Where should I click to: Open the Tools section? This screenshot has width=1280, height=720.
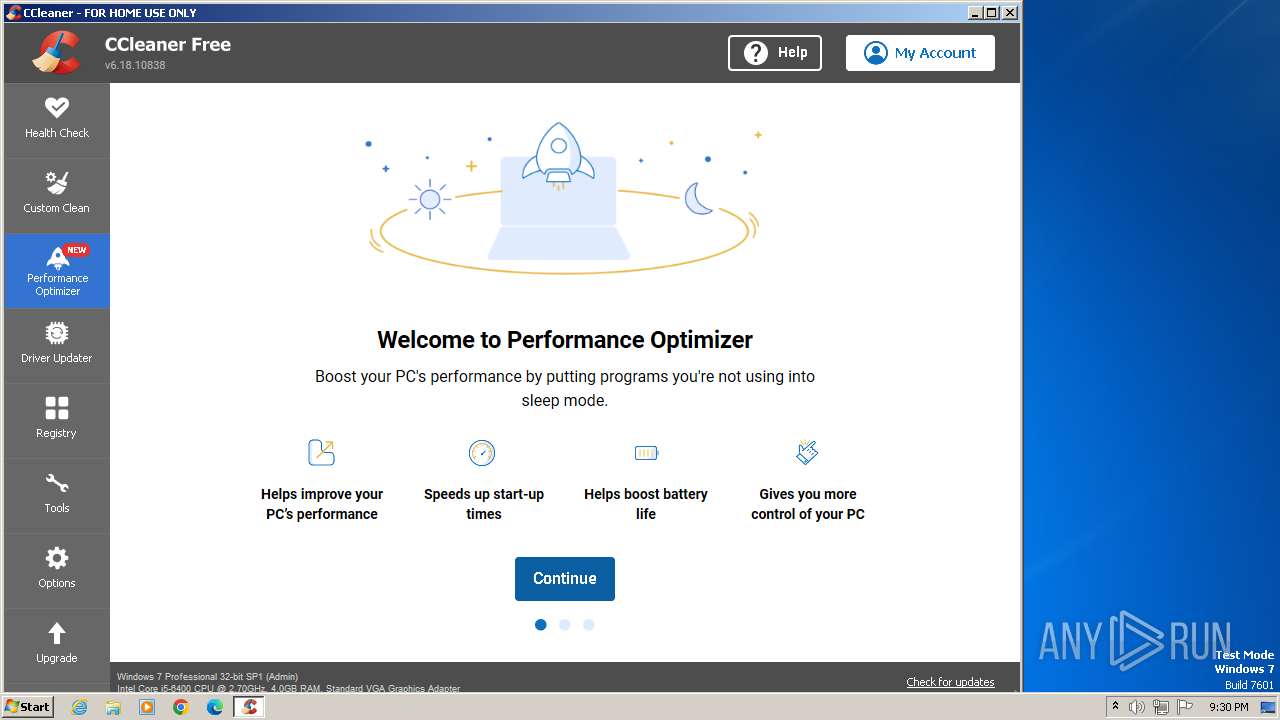[57, 495]
